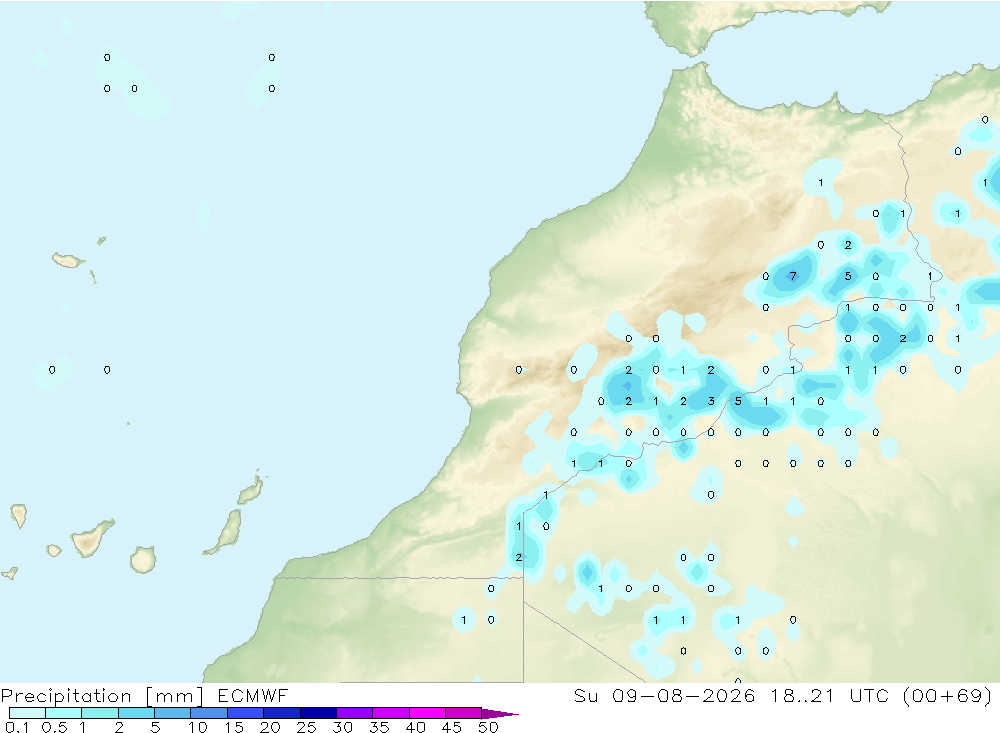1000x733 pixels.
Task: Pick the legend color between 5 and 10
Action: tap(172, 713)
